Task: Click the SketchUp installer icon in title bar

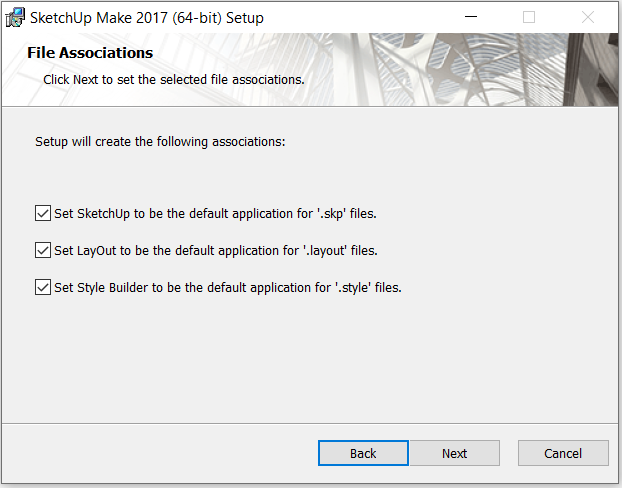Action: point(15,17)
